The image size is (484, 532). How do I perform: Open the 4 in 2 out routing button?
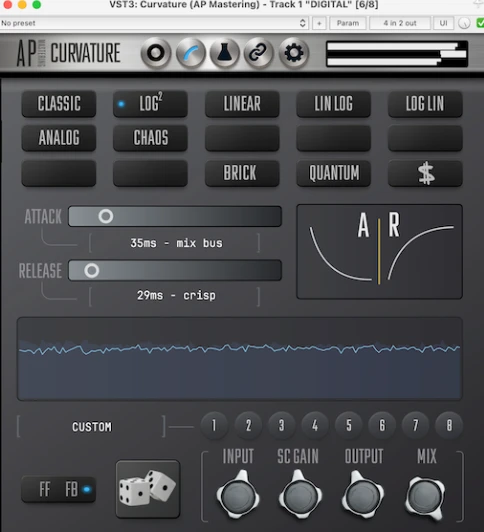pos(400,23)
